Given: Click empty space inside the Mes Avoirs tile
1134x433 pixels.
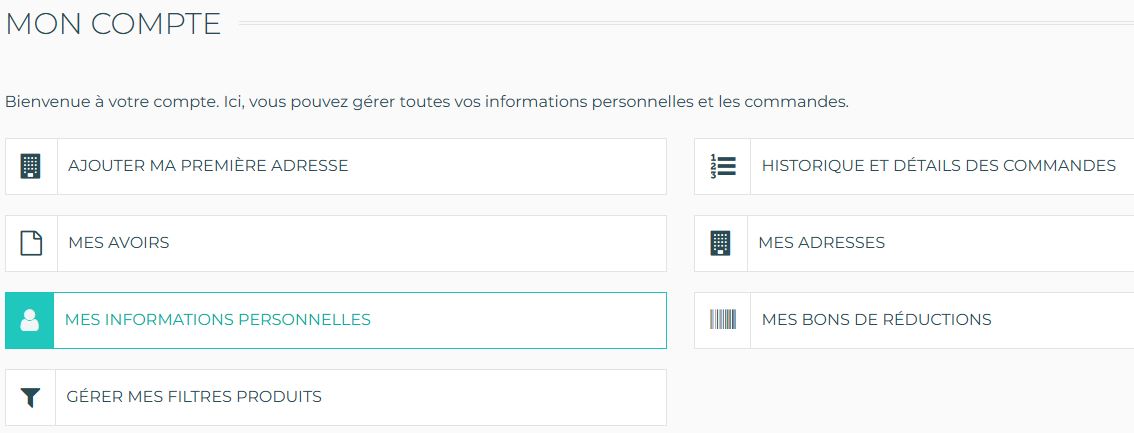Looking at the screenshot, I should pyautogui.click(x=450, y=243).
